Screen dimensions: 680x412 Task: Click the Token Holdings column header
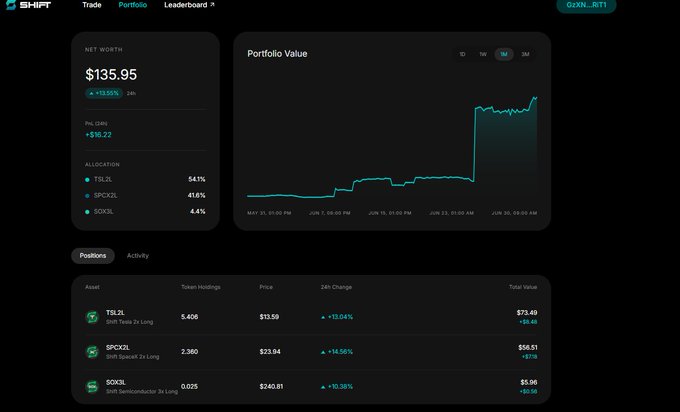click(x=201, y=287)
